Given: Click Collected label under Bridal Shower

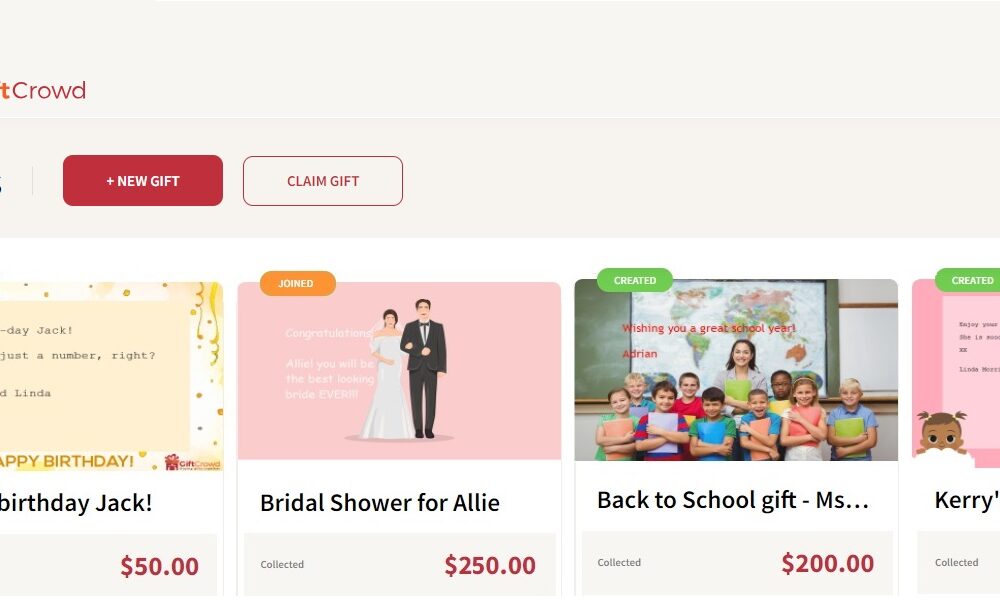Looking at the screenshot, I should [282, 565].
